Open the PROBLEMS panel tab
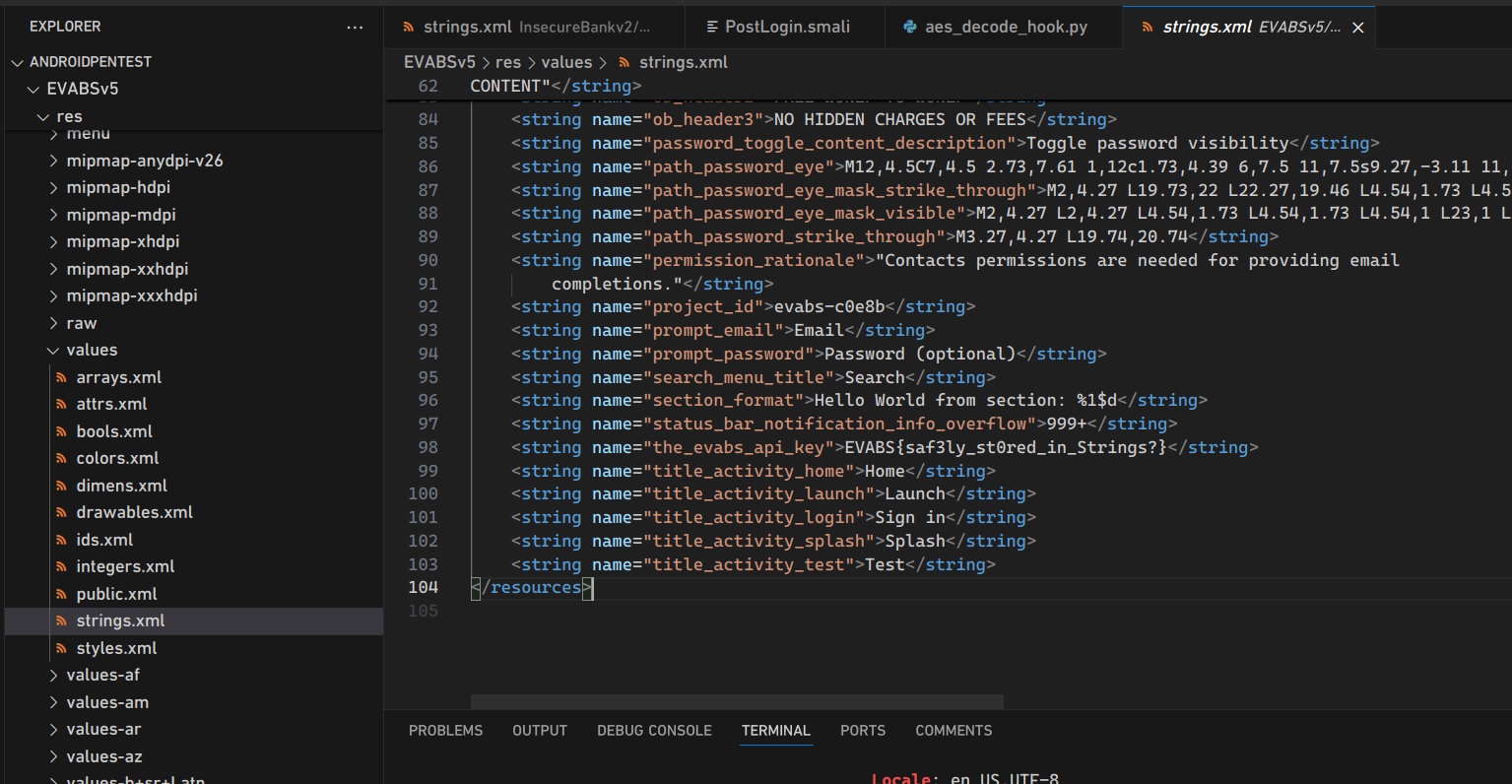This screenshot has width=1512, height=784. pos(446,731)
